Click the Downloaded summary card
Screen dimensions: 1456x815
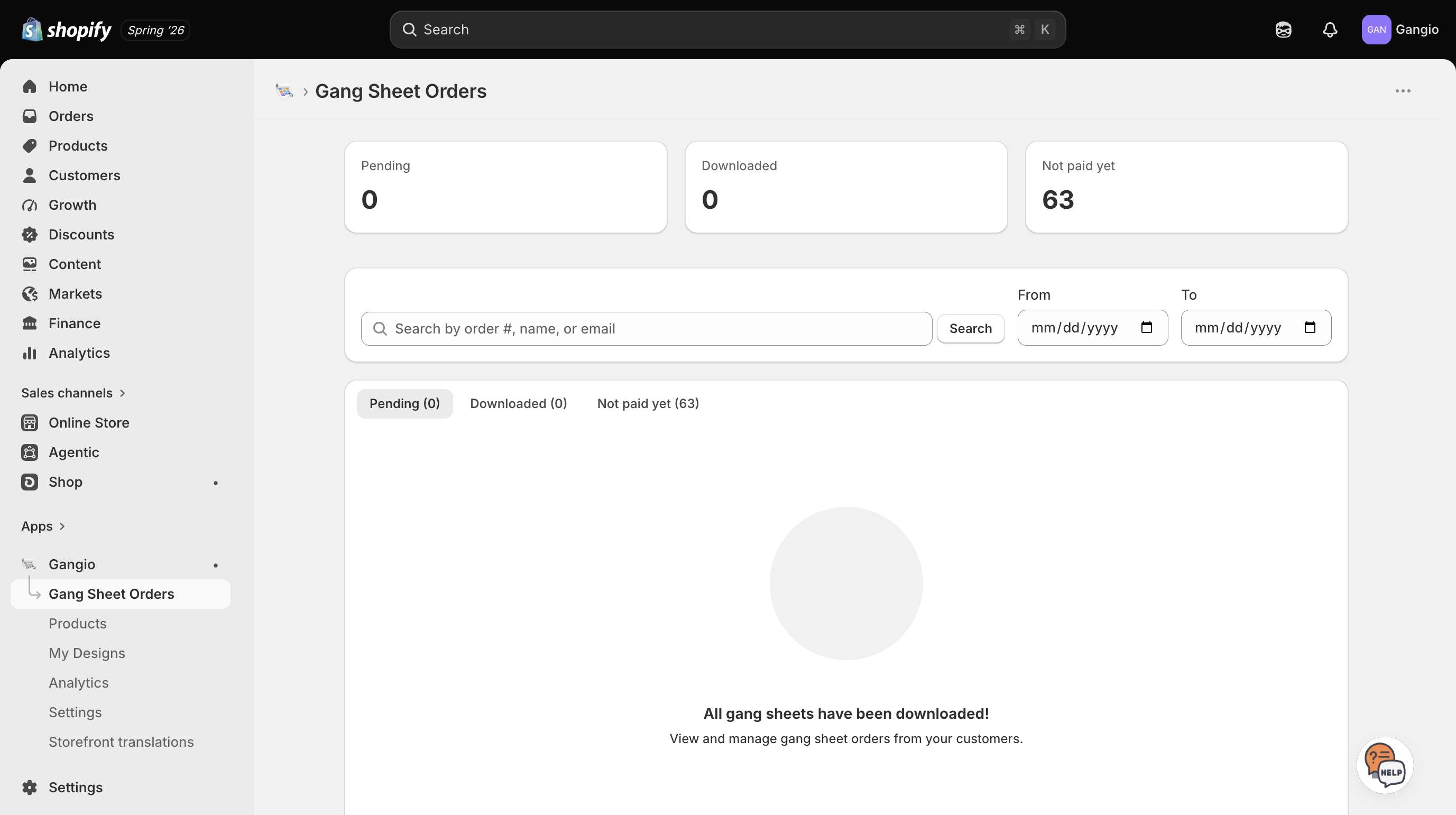point(846,187)
